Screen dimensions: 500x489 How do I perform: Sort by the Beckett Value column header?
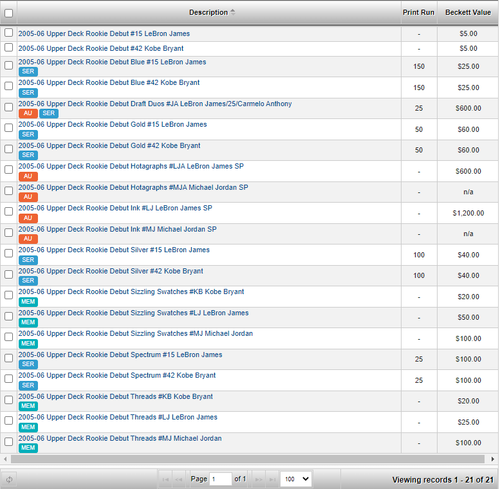tap(468, 12)
